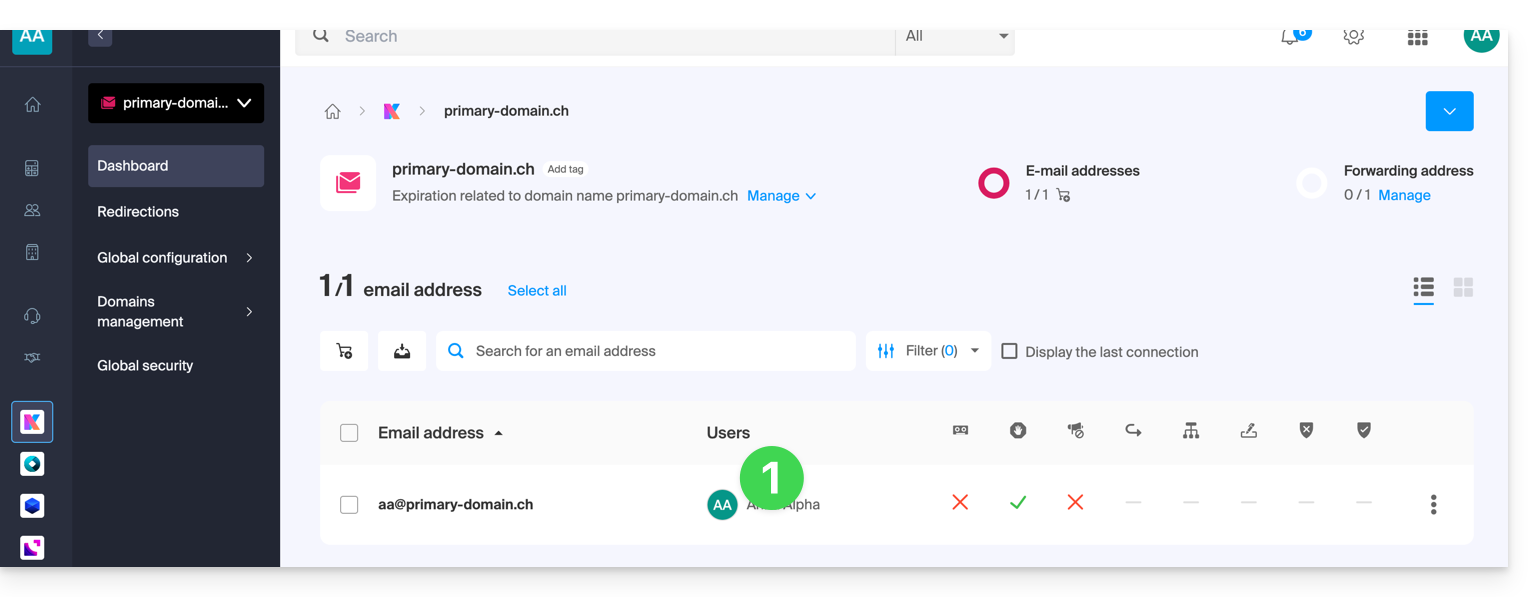Open the apps grid icon
Viewport: 1538px width, 597px height.
(1417, 38)
